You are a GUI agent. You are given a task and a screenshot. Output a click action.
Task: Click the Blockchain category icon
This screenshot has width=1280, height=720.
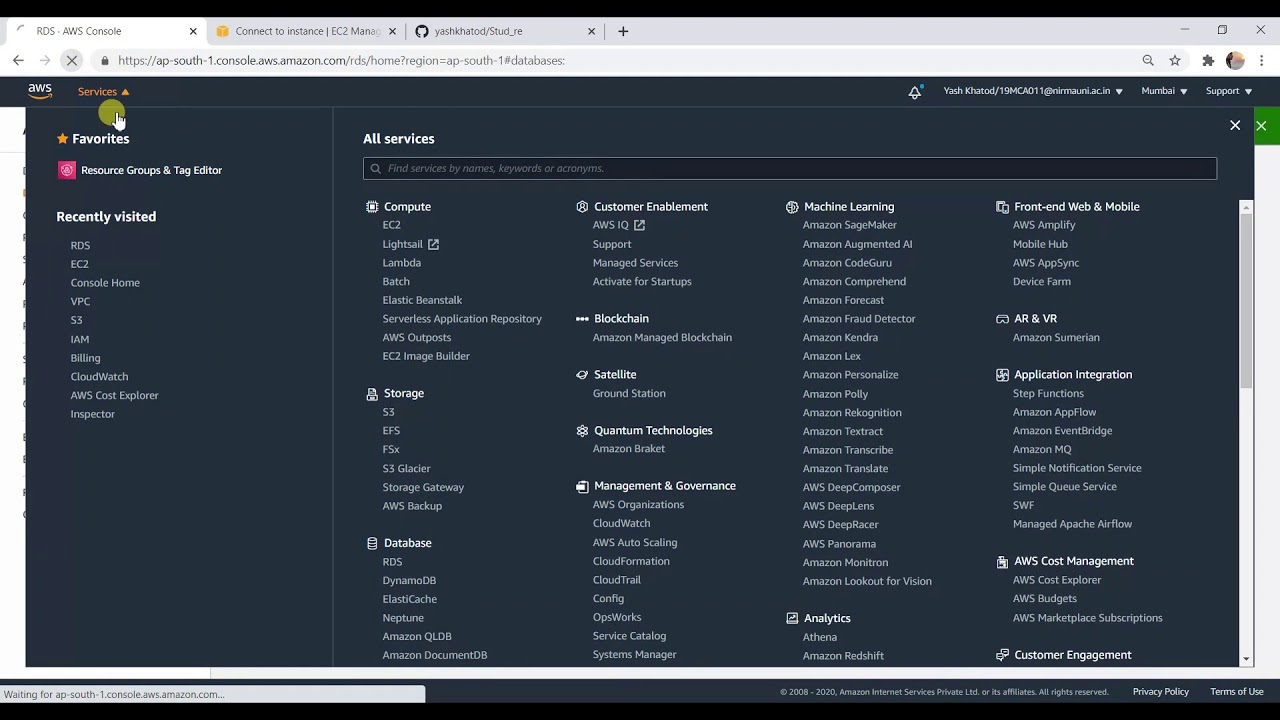[x=582, y=319]
